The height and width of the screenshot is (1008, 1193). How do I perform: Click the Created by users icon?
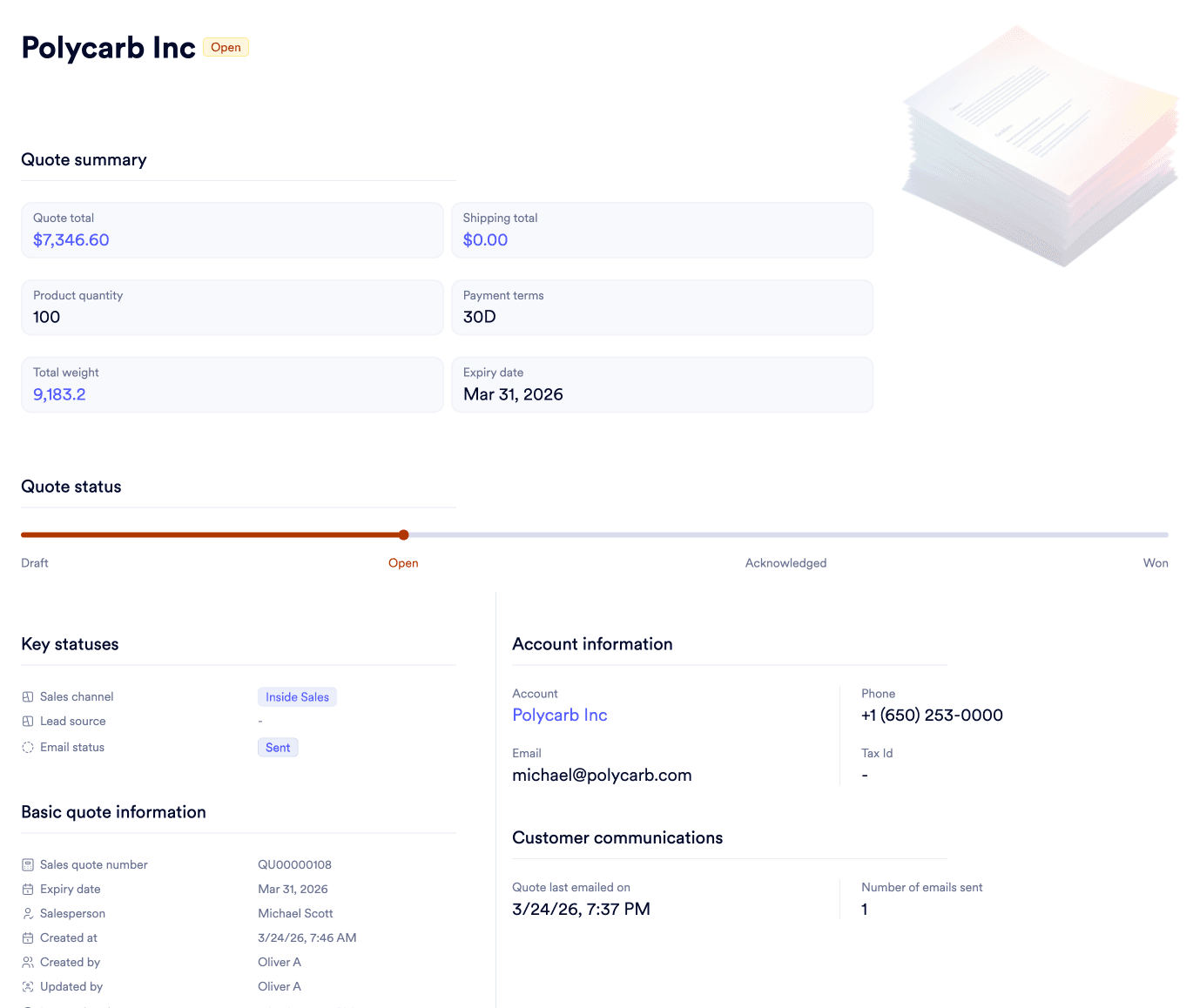[27, 962]
